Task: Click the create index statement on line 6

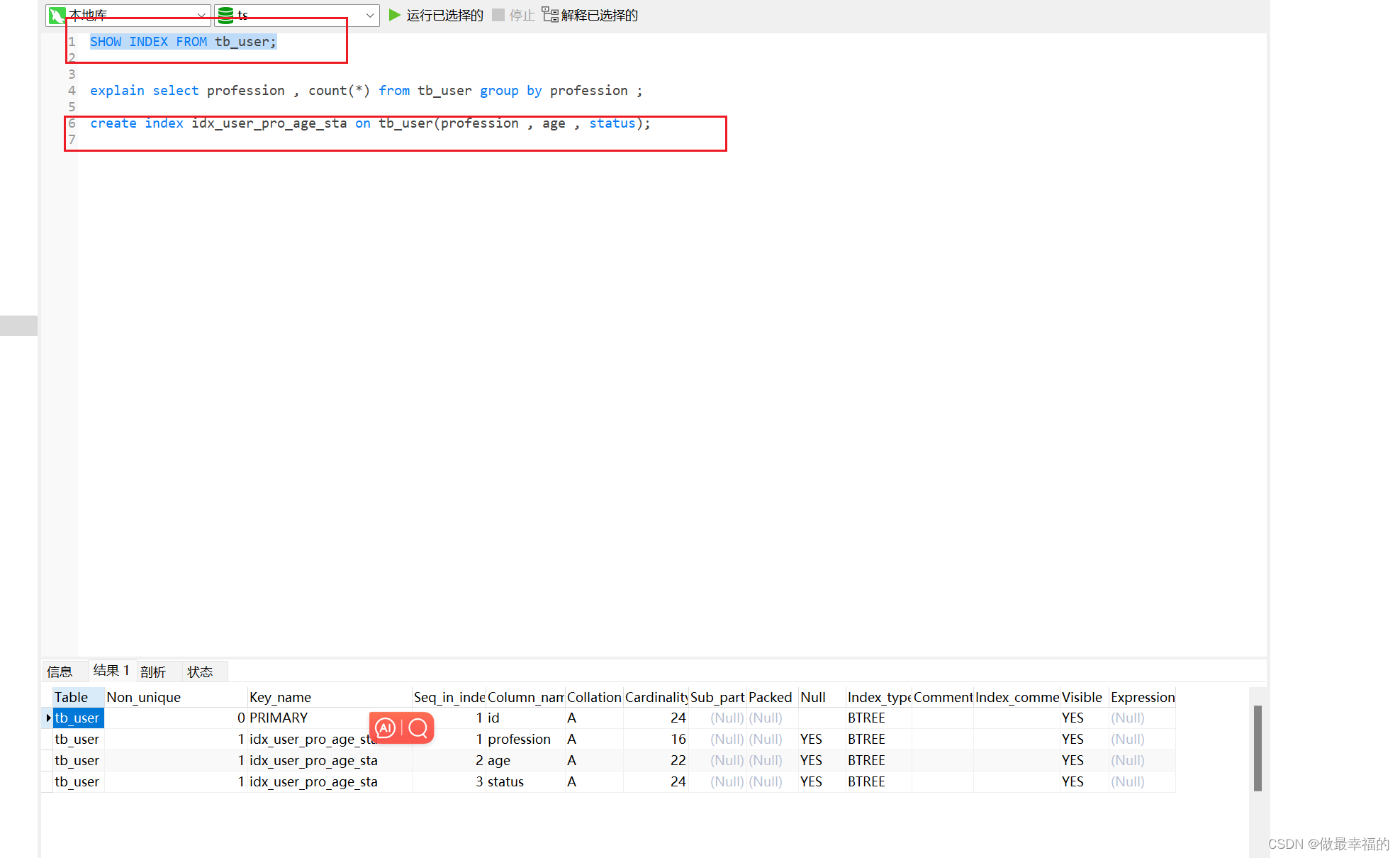Action: coord(370,123)
